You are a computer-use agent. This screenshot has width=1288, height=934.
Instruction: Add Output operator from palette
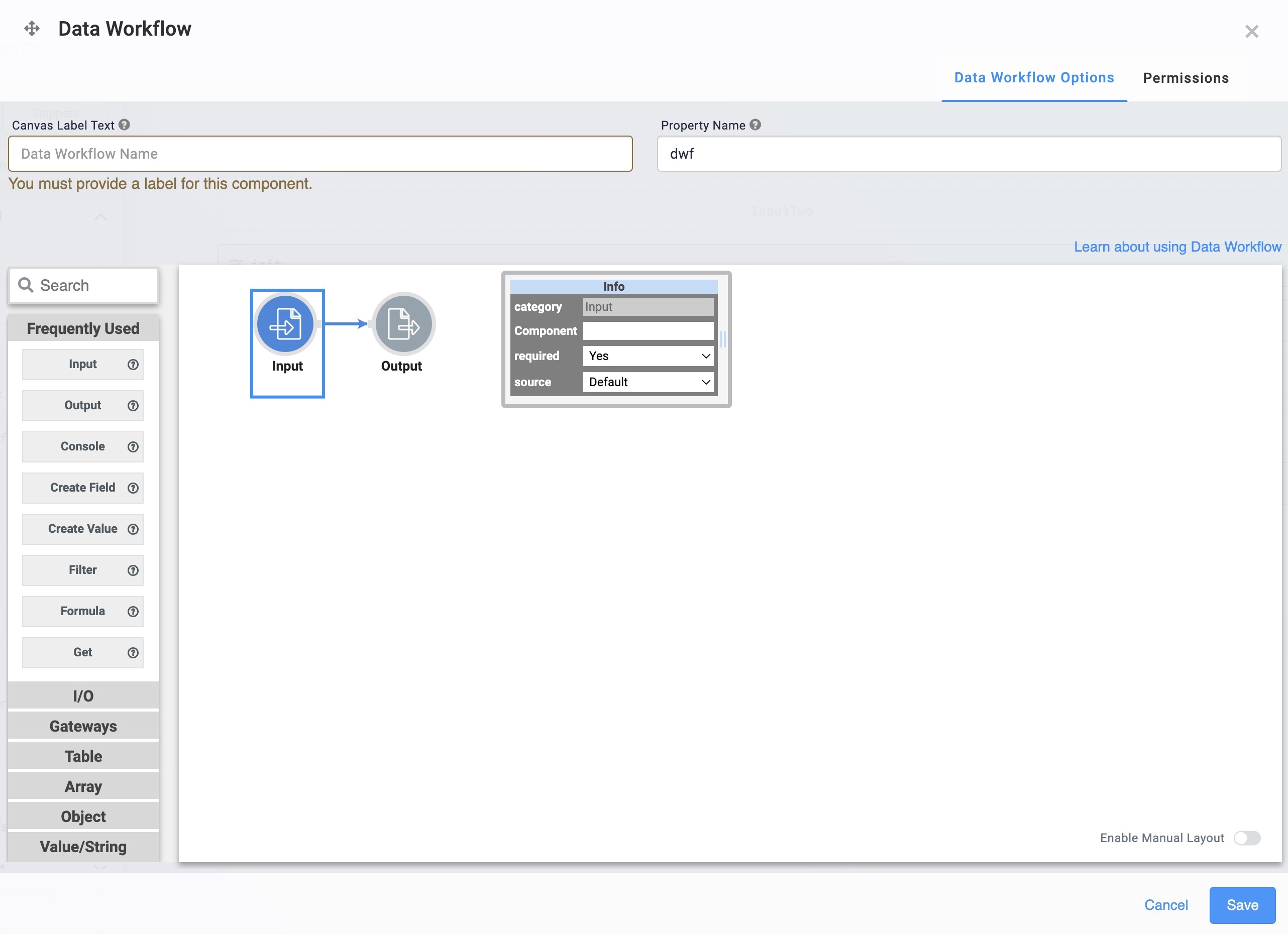click(x=83, y=405)
